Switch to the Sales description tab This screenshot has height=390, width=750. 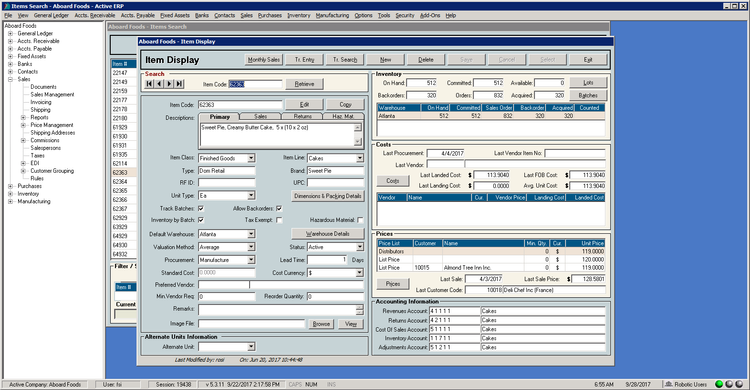(261, 116)
